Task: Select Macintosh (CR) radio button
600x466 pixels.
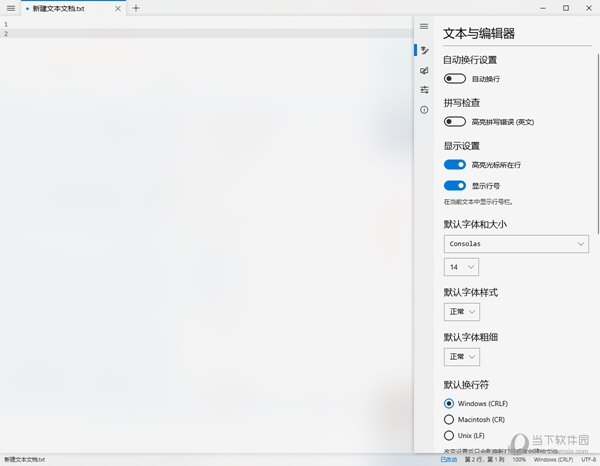Action: tap(449, 420)
